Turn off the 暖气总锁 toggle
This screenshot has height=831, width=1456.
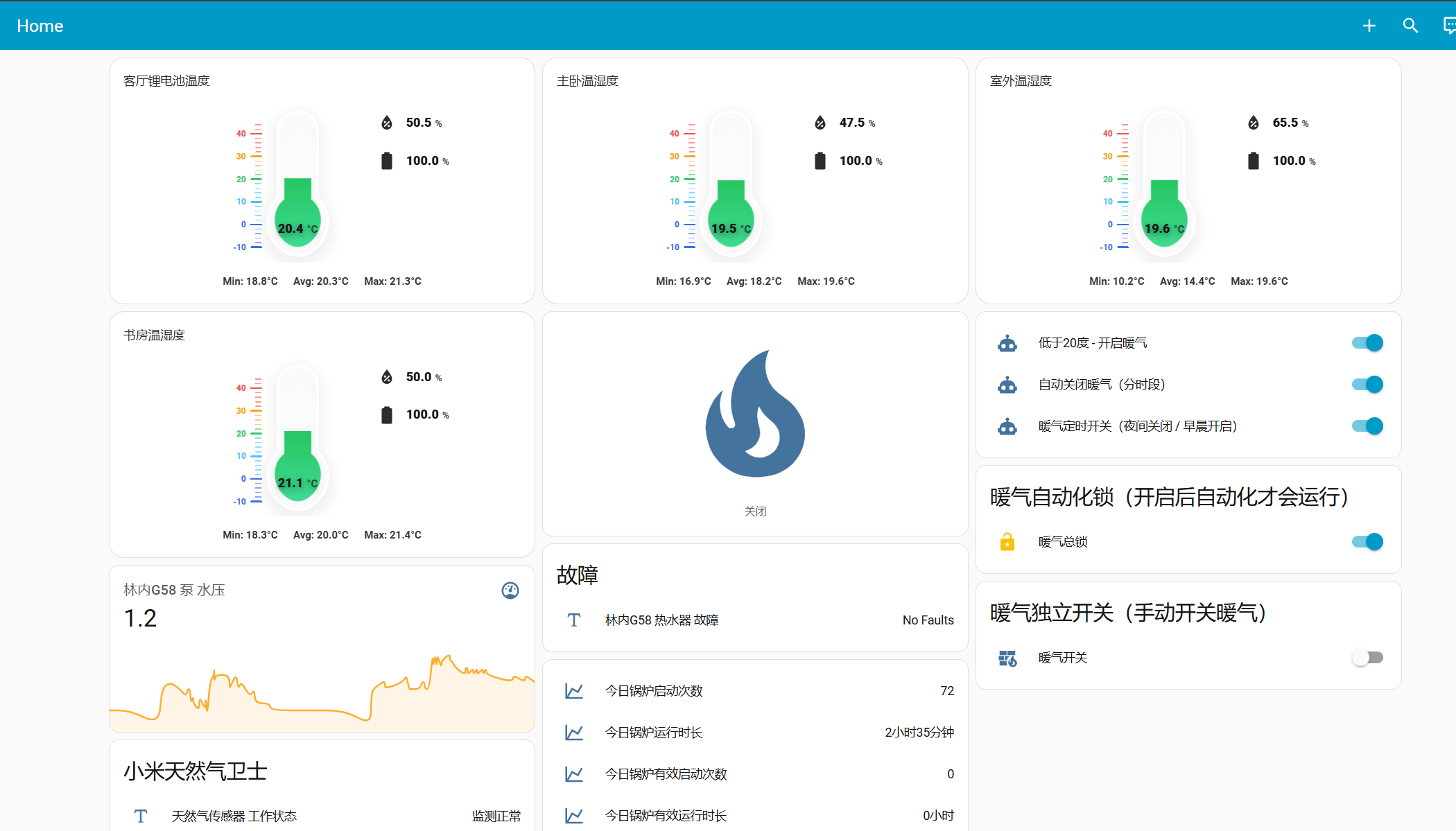tap(1367, 542)
